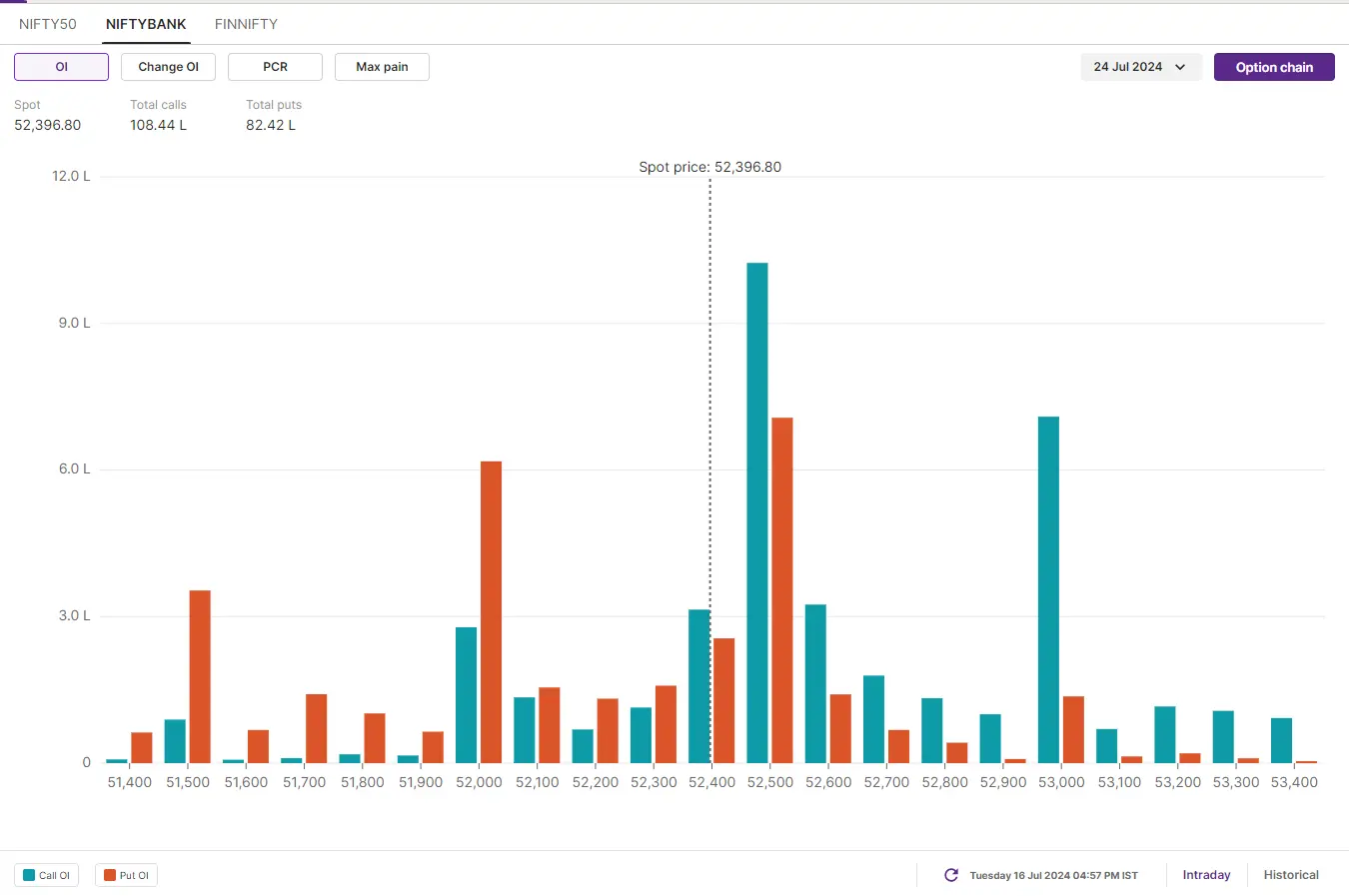Switch to Change OI view

click(x=168, y=67)
